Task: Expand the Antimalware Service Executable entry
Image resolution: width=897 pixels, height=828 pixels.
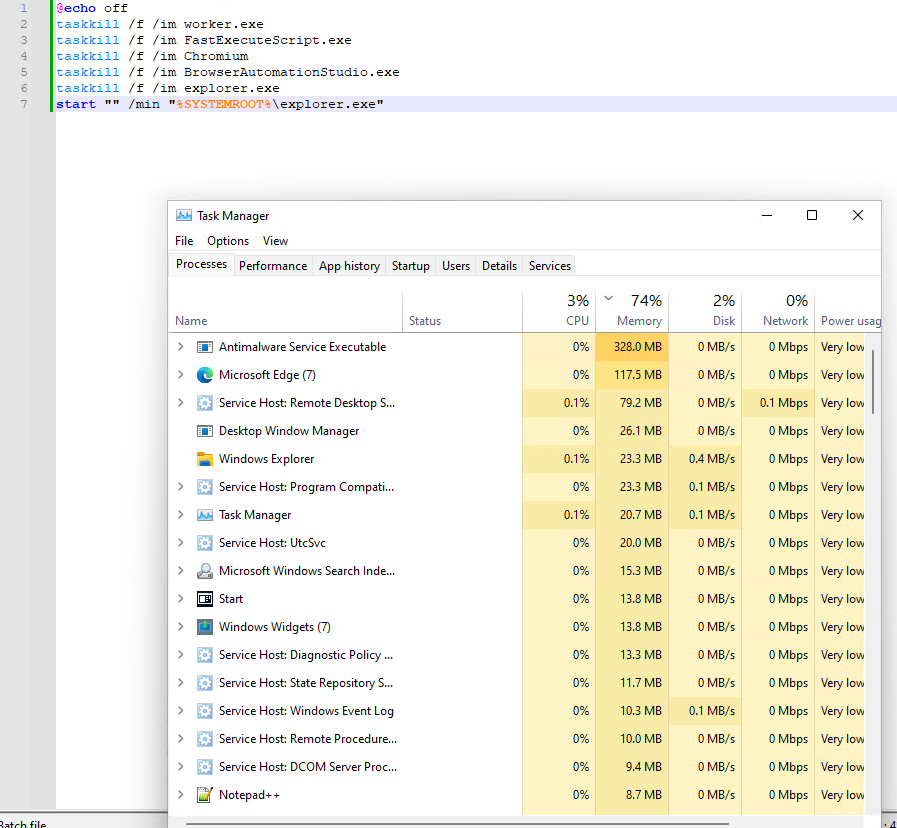Action: click(180, 347)
